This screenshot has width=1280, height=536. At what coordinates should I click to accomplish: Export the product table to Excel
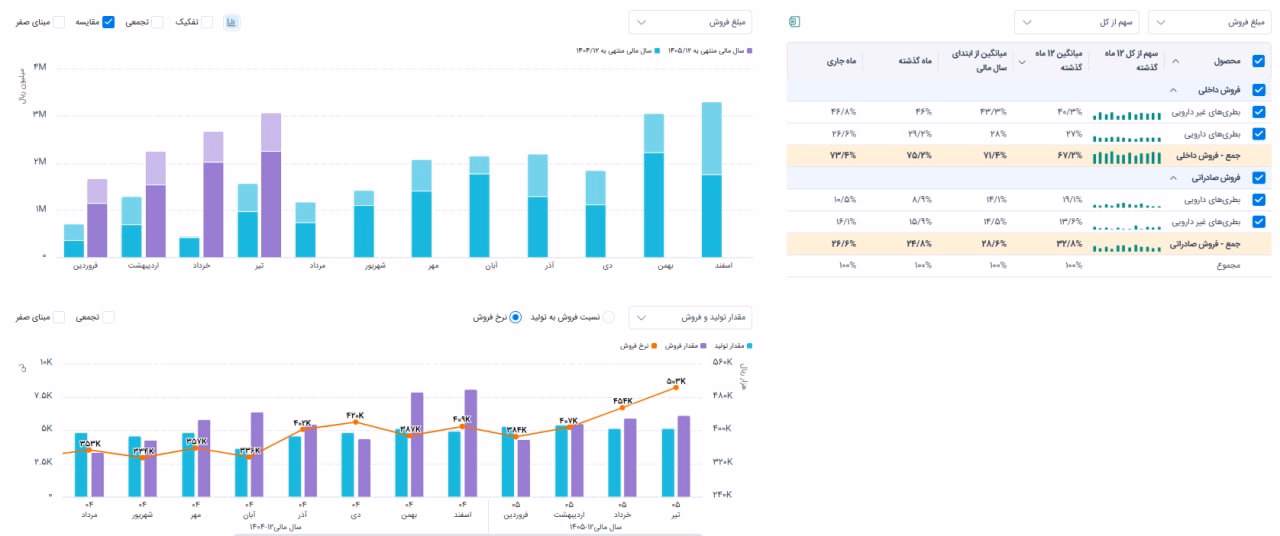point(795,21)
